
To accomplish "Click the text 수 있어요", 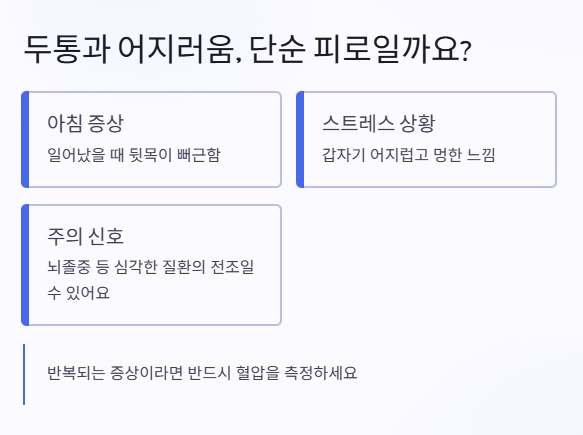I will tap(78, 293).
